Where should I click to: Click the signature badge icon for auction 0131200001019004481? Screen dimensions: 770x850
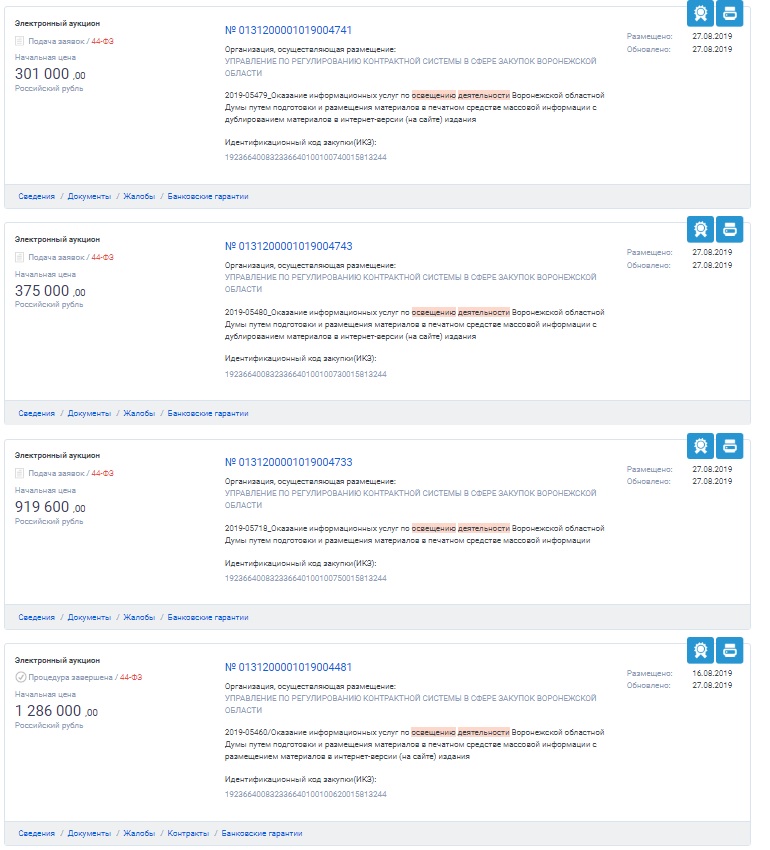700,650
